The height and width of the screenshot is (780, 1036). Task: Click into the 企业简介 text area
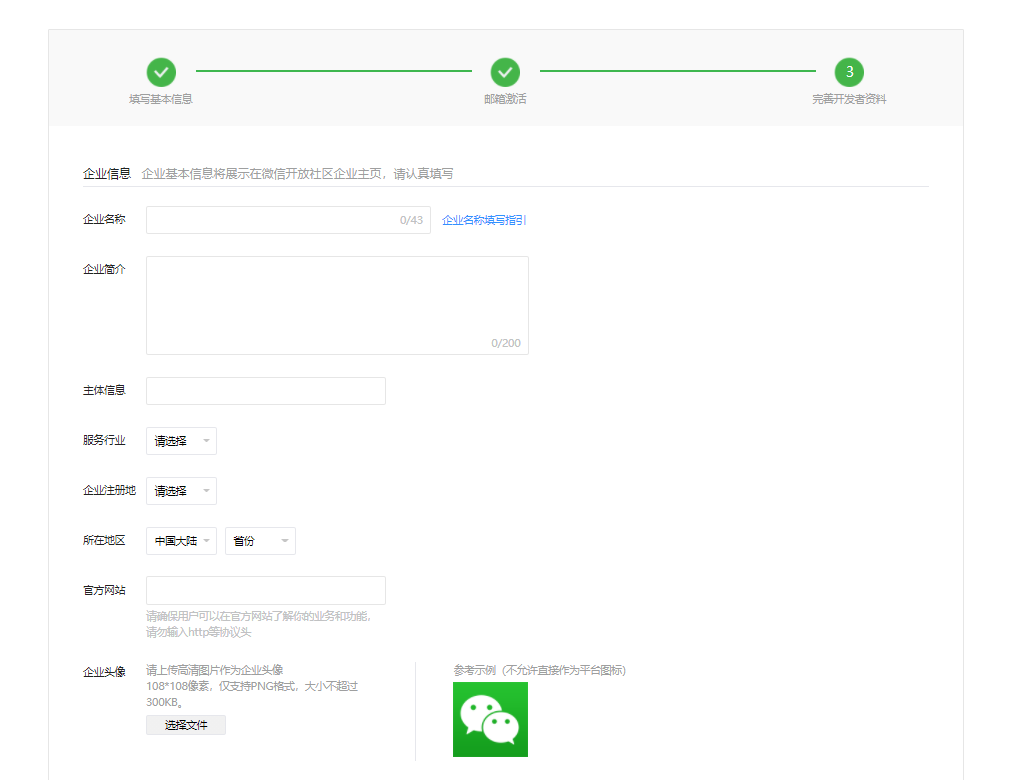point(337,305)
